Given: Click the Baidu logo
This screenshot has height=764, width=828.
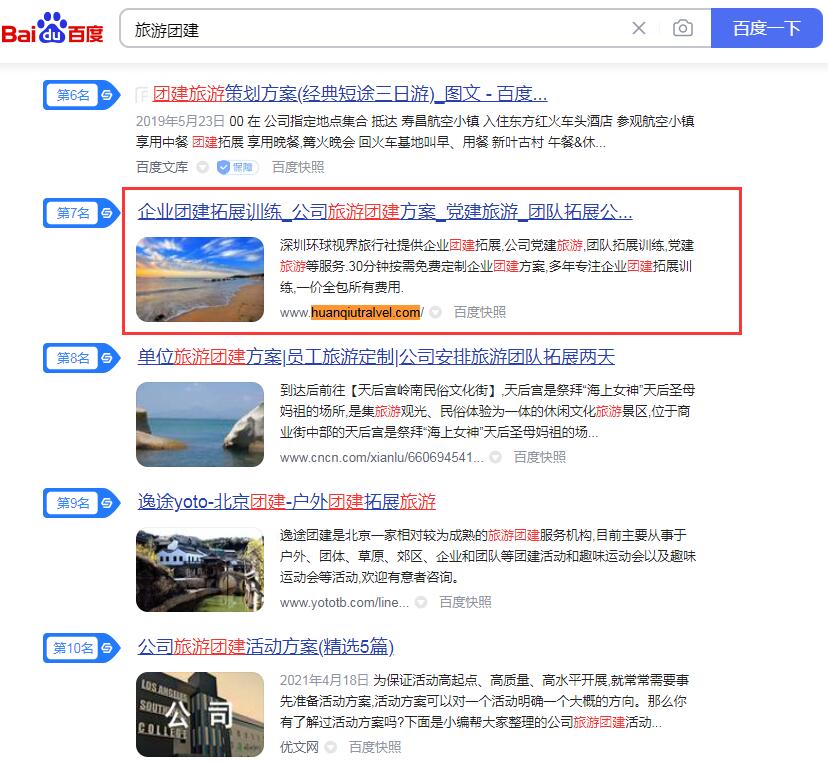Looking at the screenshot, I should (52, 29).
